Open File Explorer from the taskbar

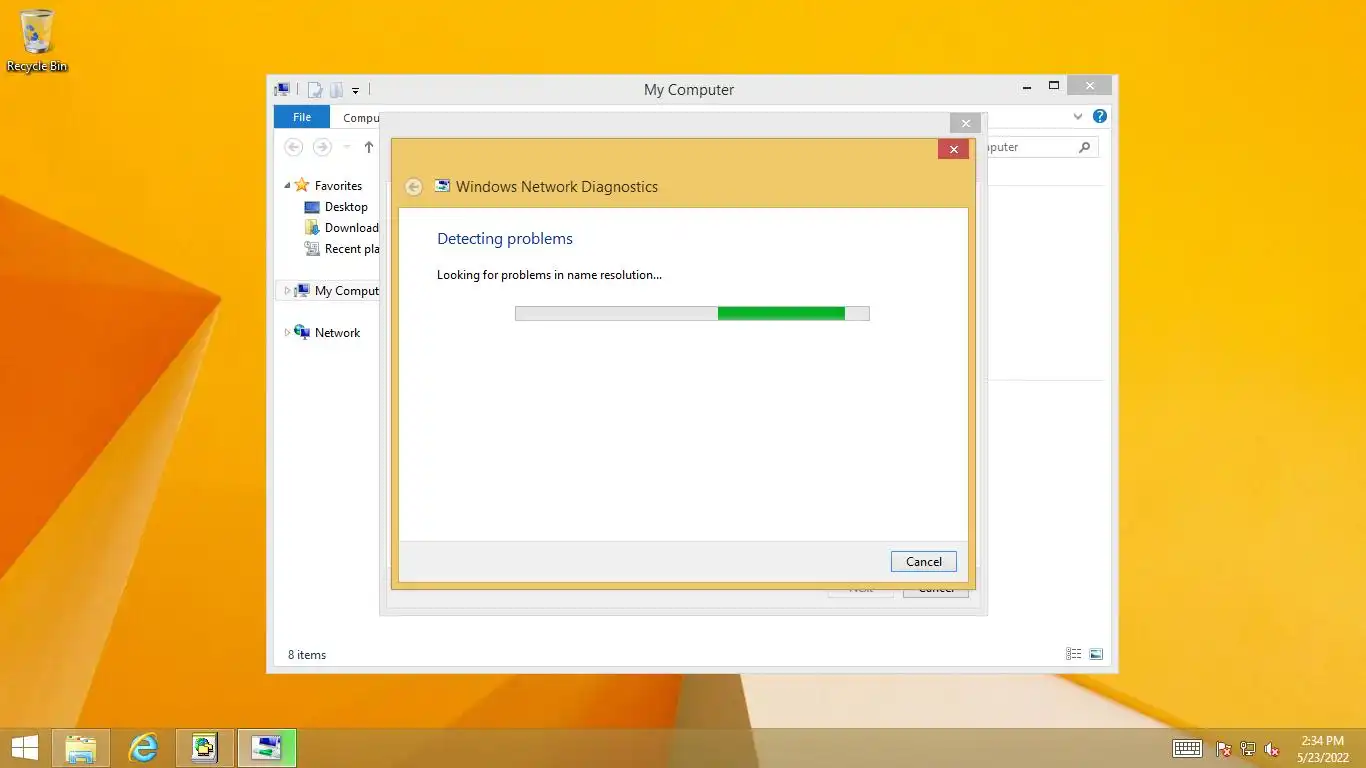pyautogui.click(x=81, y=748)
